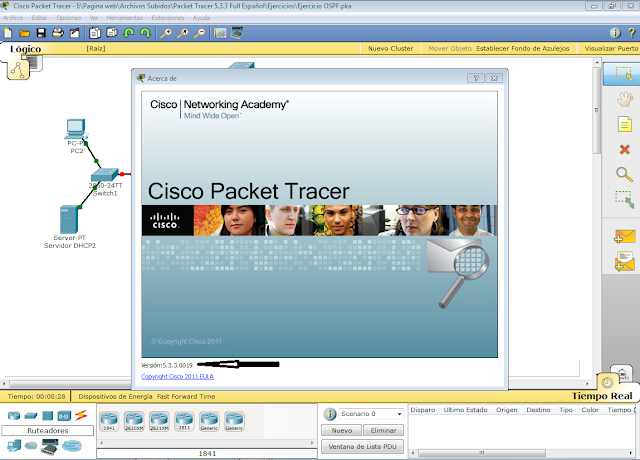Click the help button in Acerca de dialog
640x460 pixels.
point(476,78)
